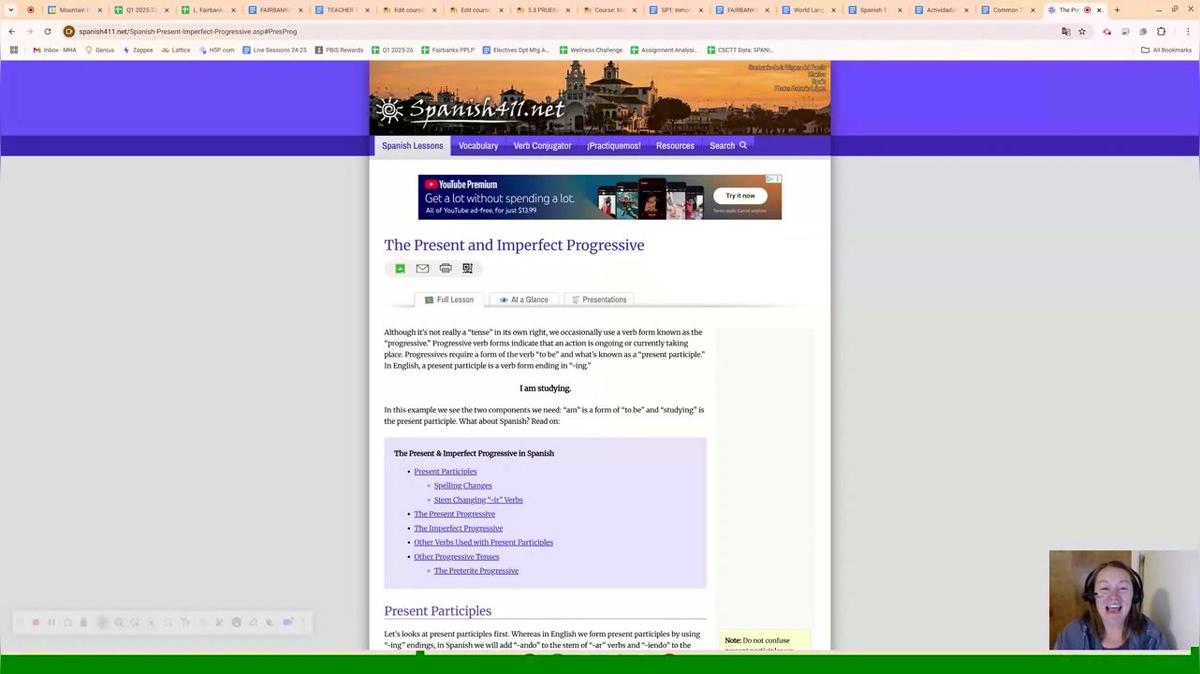Open the Verb Conjugator menu item
The height and width of the screenshot is (674, 1200).
click(x=542, y=146)
